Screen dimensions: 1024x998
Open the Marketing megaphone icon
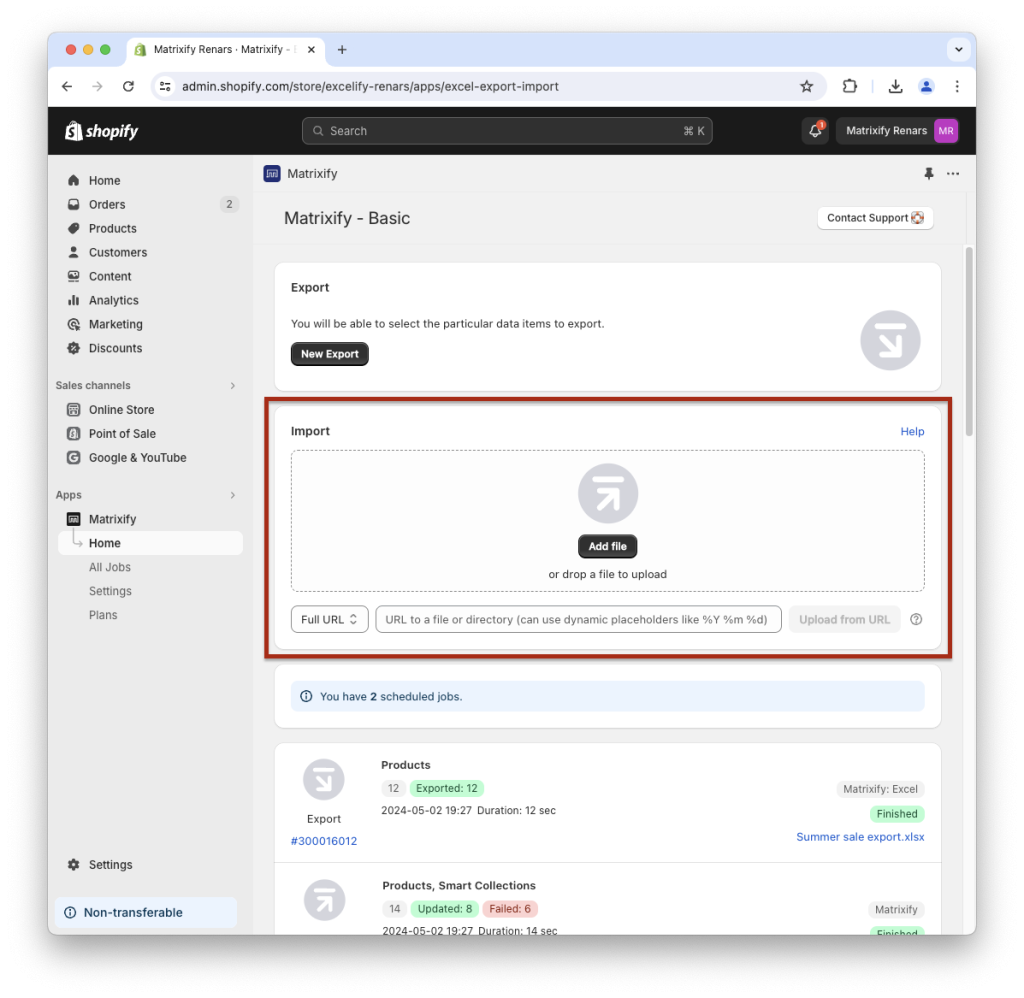point(71,324)
